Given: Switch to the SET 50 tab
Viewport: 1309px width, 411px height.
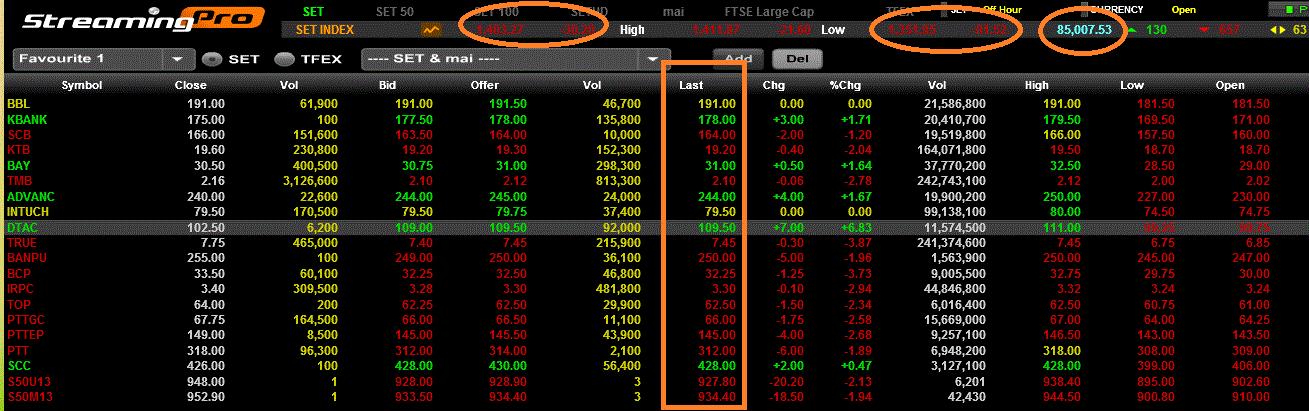Looking at the screenshot, I should [395, 11].
